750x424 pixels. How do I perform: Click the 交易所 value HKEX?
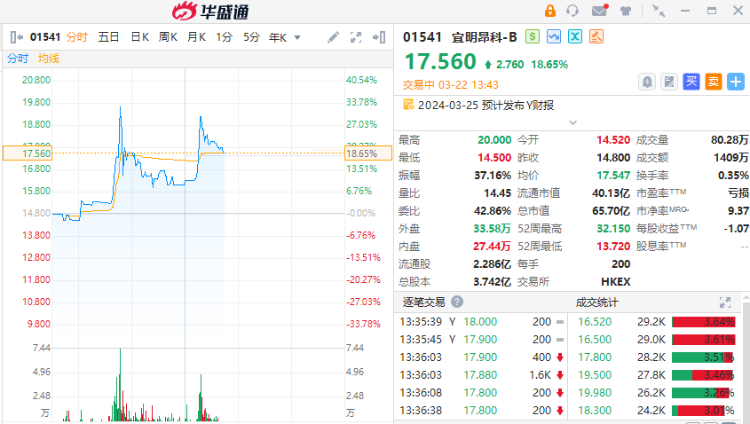616,281
